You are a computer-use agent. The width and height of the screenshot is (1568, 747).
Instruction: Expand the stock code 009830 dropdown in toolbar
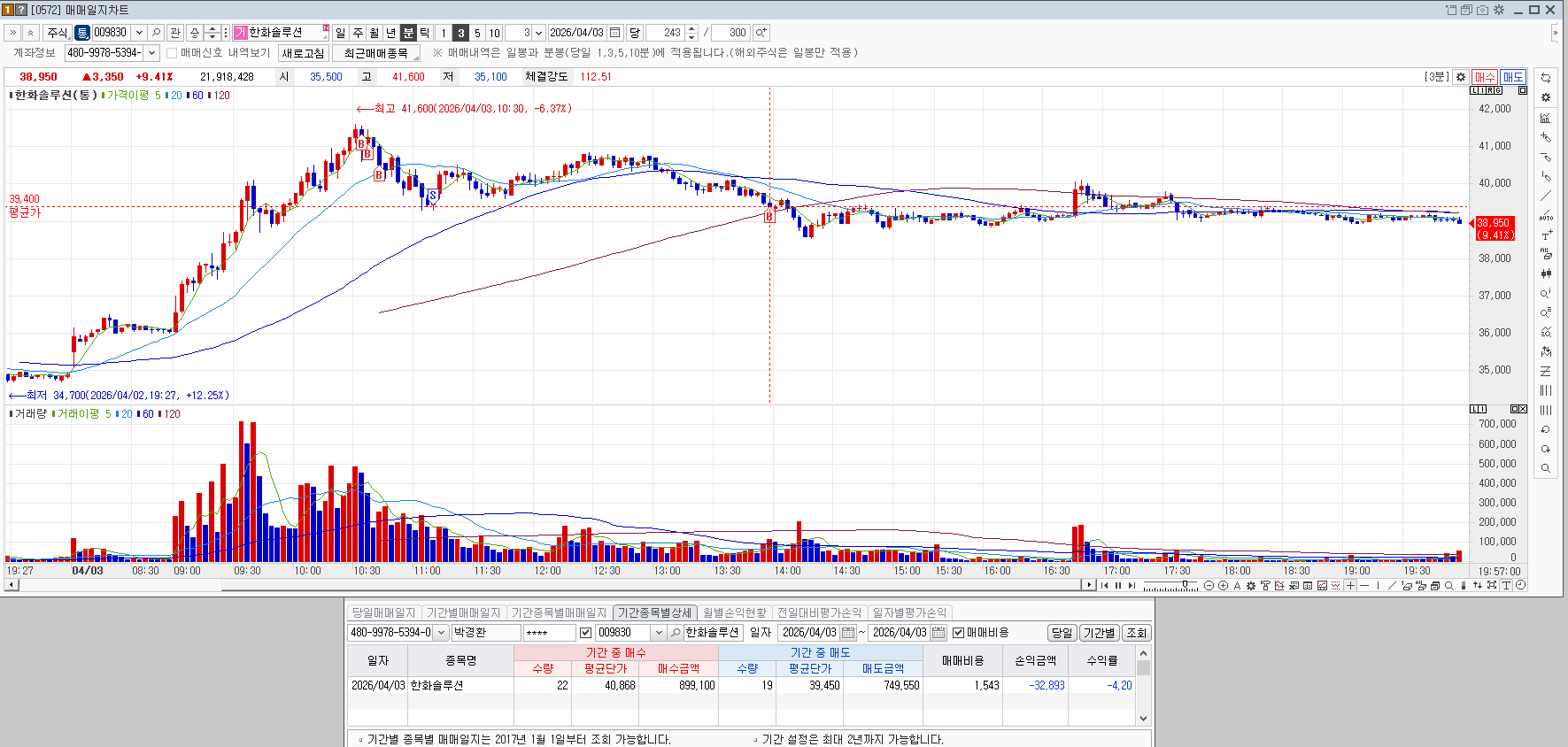(139, 33)
